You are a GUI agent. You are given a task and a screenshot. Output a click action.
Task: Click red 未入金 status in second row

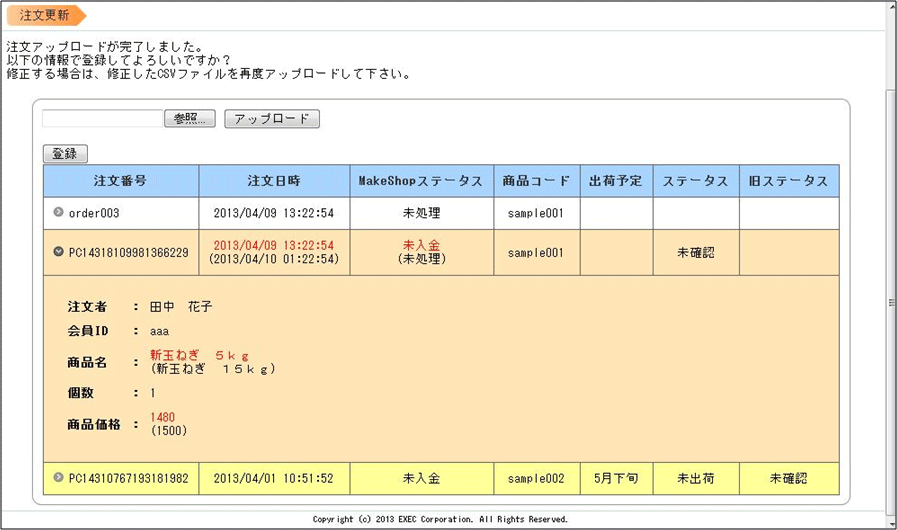(422, 245)
